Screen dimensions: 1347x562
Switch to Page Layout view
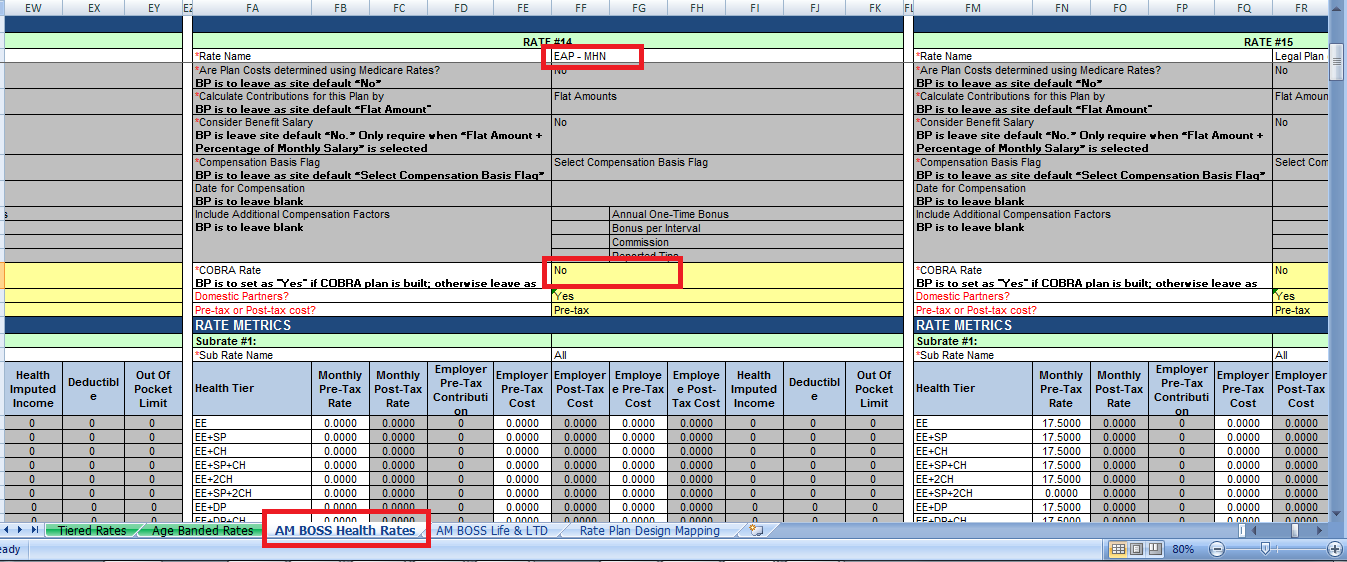click(x=1137, y=549)
